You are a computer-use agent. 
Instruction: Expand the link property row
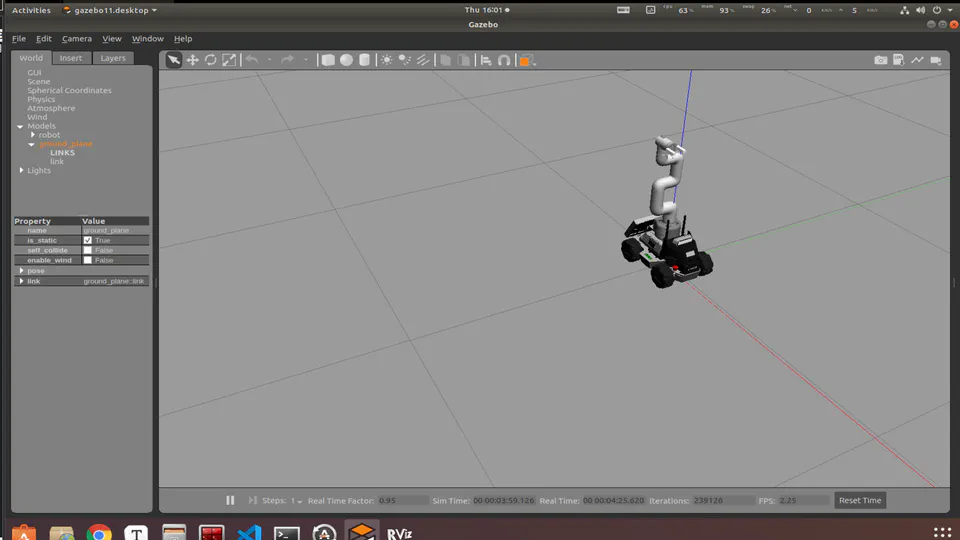[21, 281]
